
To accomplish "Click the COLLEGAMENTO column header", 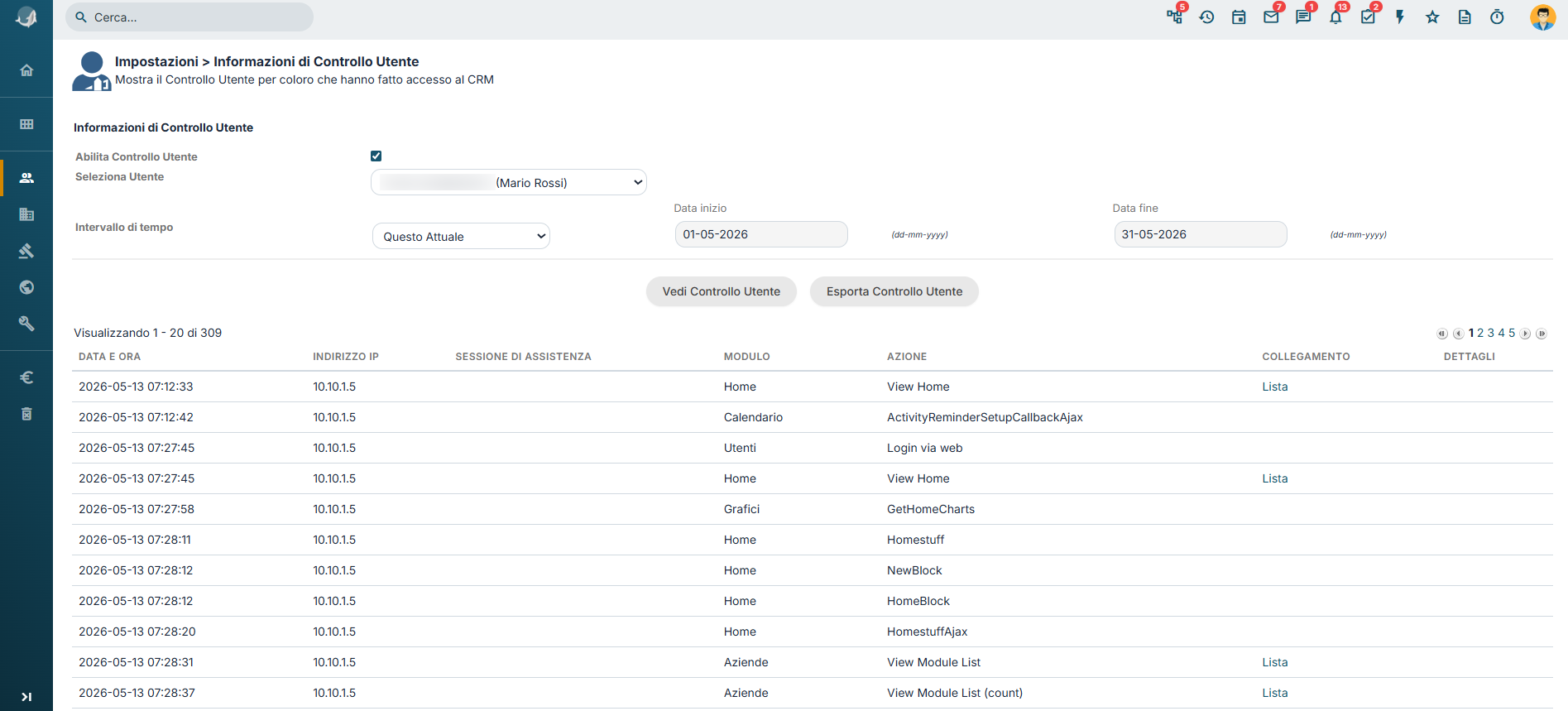I will click(1306, 357).
